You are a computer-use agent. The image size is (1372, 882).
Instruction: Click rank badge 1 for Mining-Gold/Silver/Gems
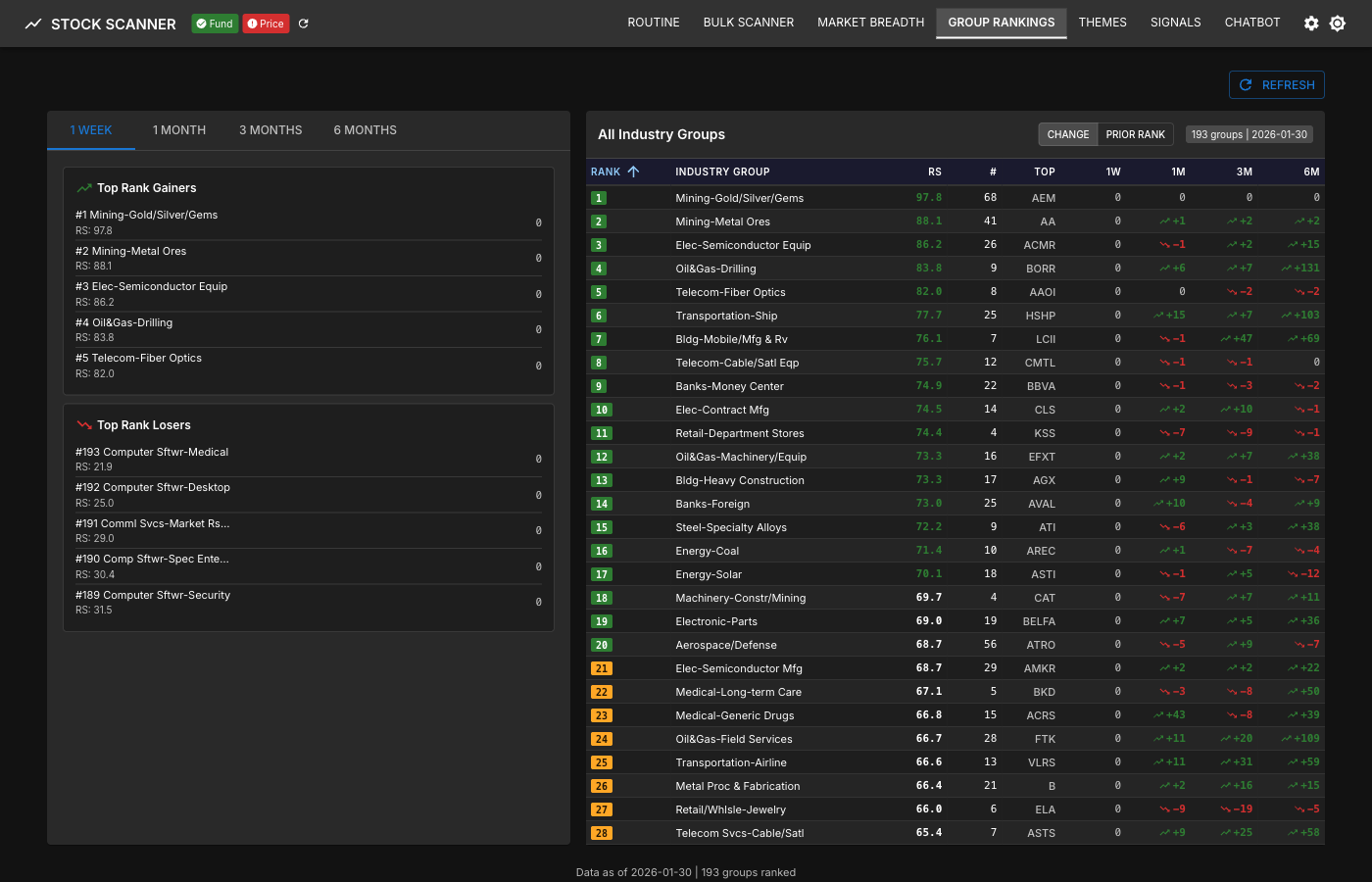click(599, 198)
